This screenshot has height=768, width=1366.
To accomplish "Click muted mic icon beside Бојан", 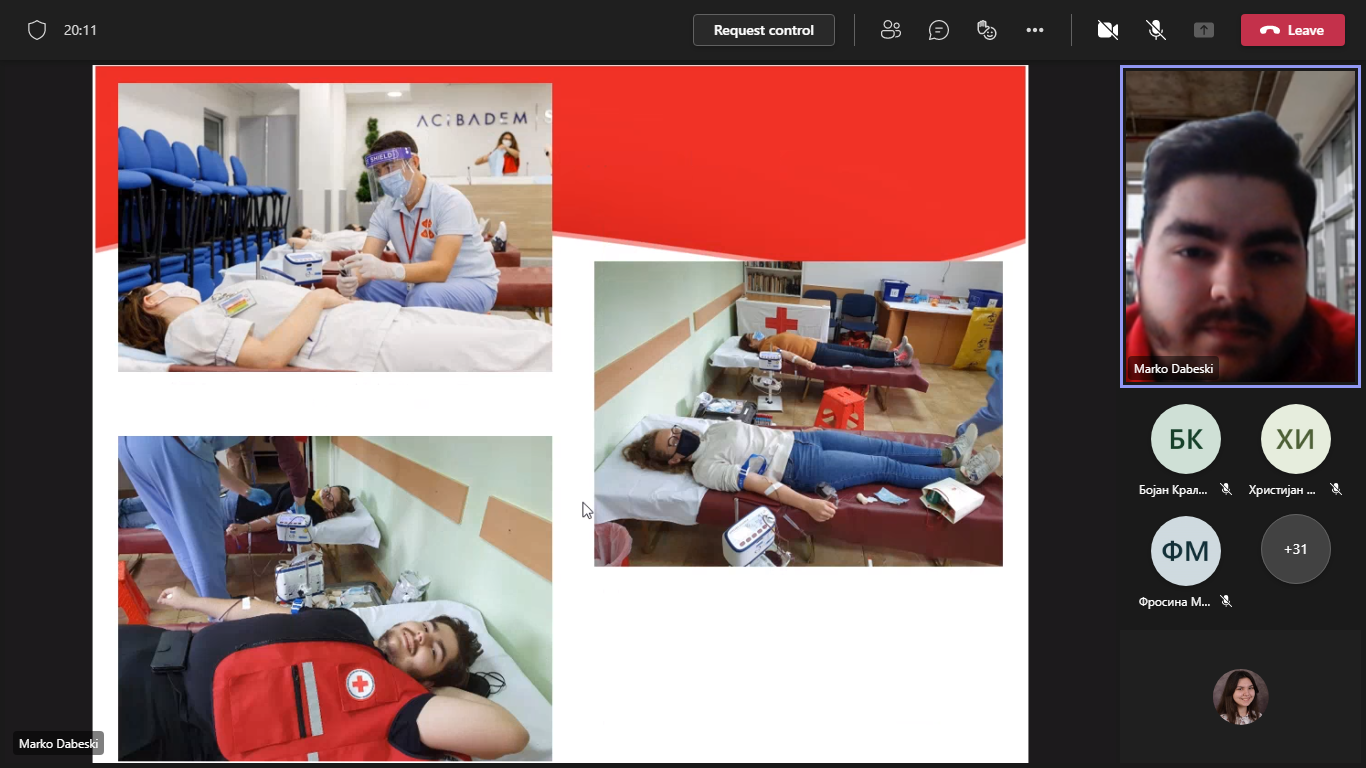I will [x=1226, y=489].
